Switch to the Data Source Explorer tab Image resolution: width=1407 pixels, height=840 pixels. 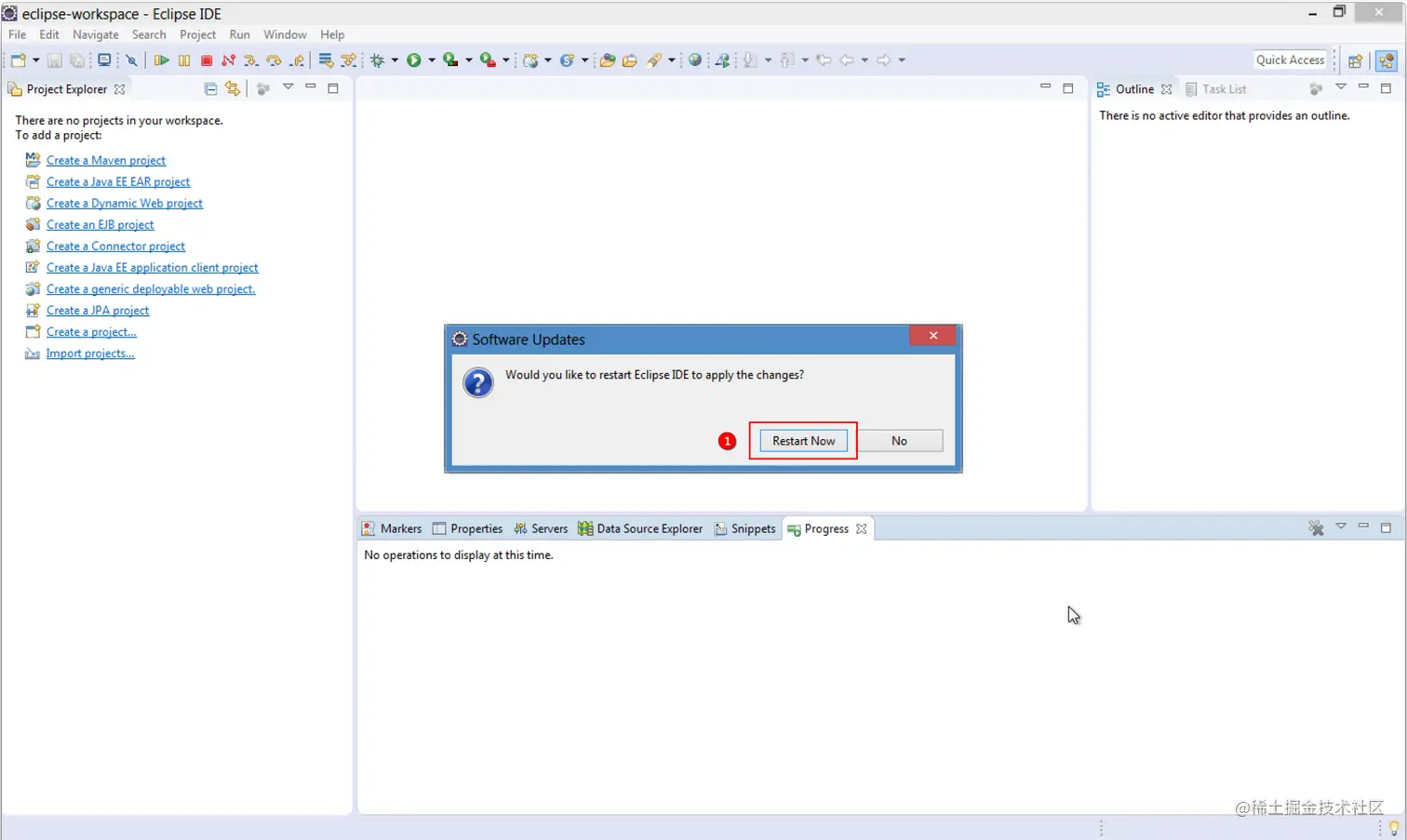(x=640, y=528)
